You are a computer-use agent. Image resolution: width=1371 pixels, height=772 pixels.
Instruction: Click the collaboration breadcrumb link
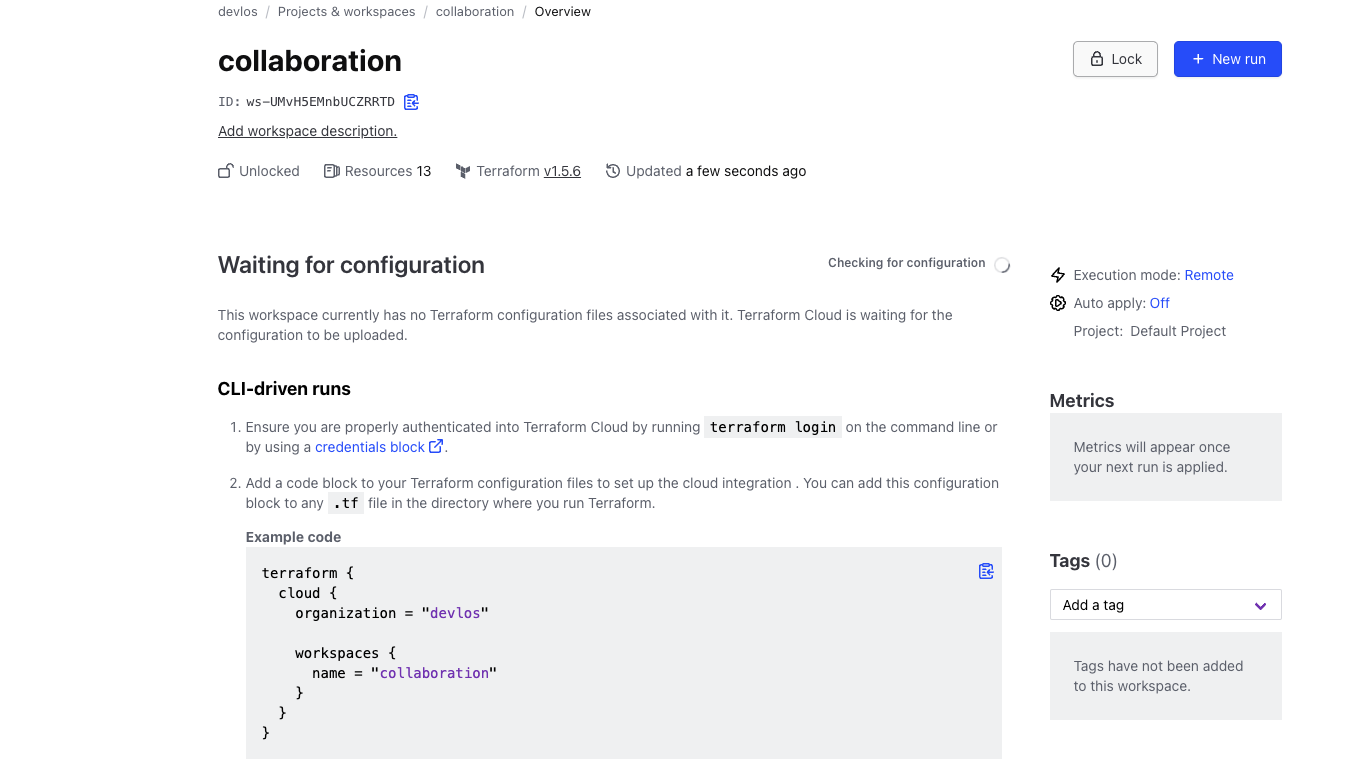point(475,12)
